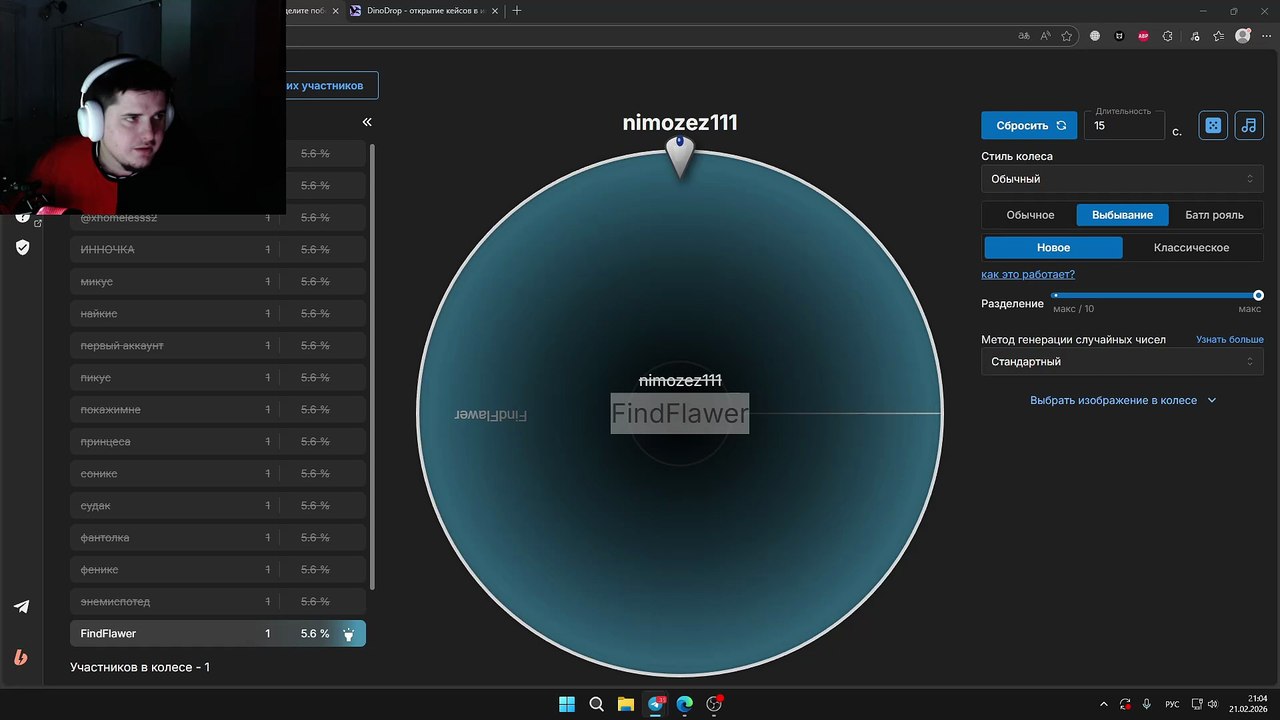The width and height of the screenshot is (1280, 720).
Task: Select the Батл рояль mode tab
Action: click(1214, 215)
